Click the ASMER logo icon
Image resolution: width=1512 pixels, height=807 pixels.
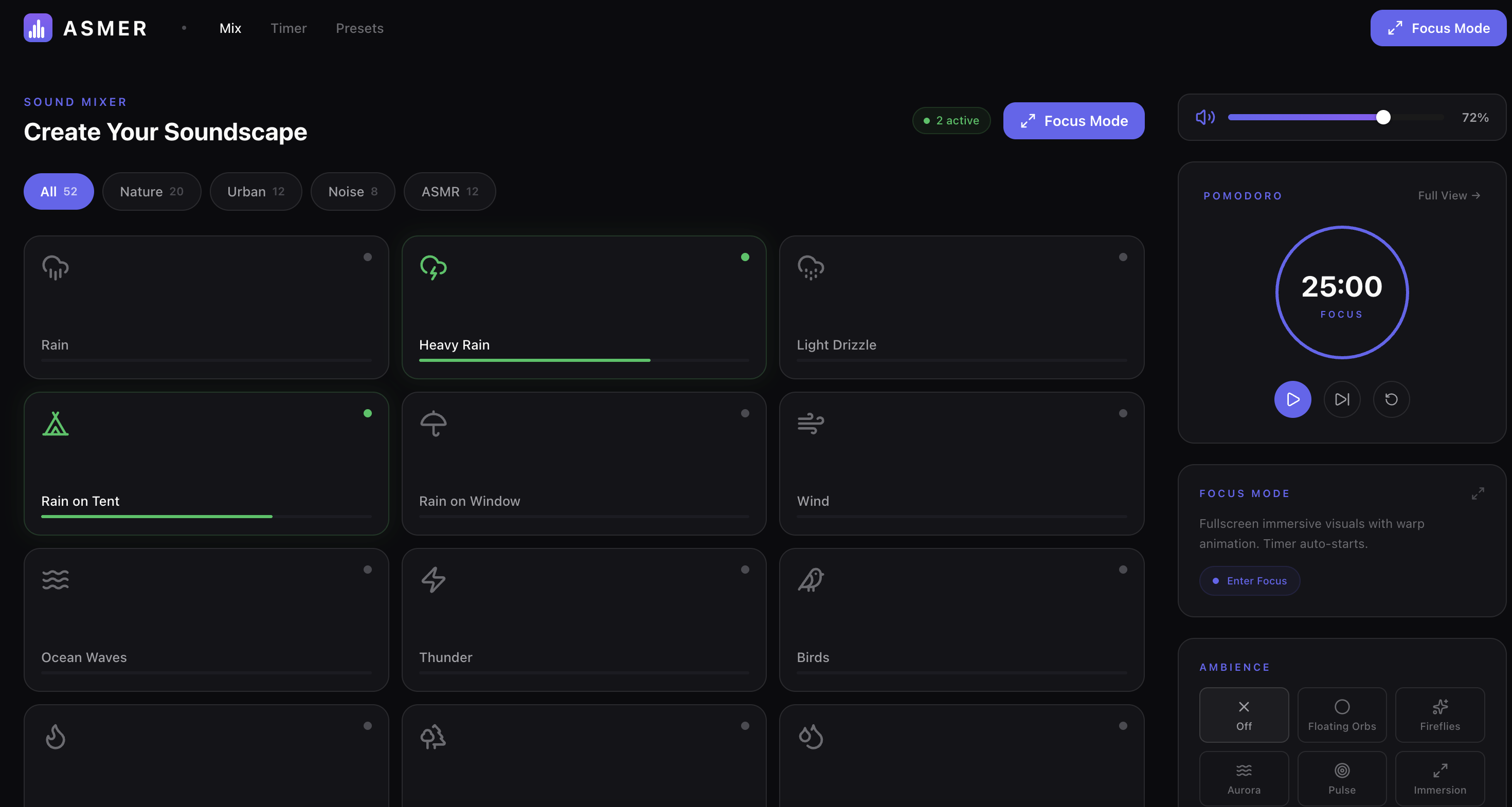(37, 28)
